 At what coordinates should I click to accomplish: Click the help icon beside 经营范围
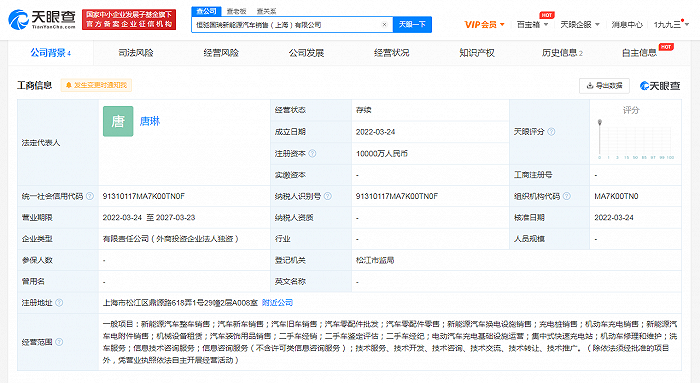[59, 342]
